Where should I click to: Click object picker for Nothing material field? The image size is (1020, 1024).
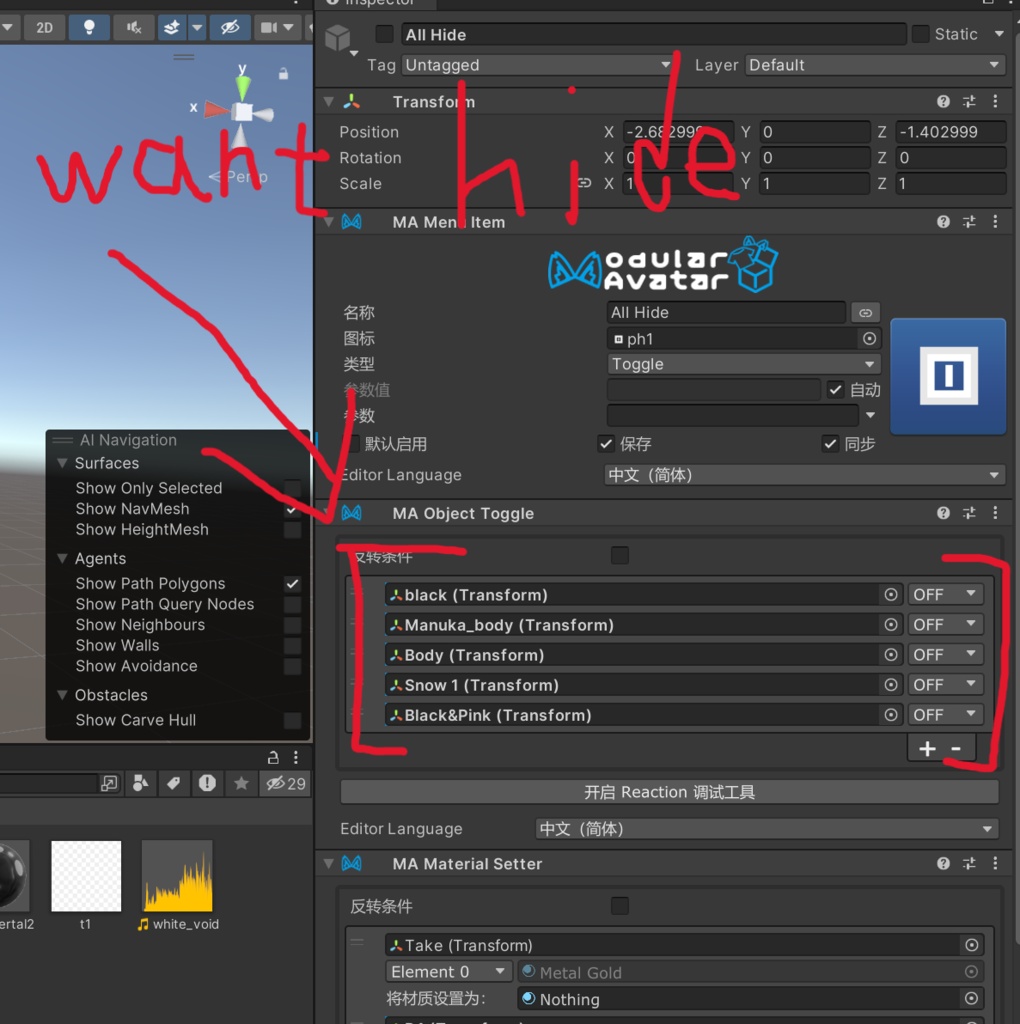972,999
